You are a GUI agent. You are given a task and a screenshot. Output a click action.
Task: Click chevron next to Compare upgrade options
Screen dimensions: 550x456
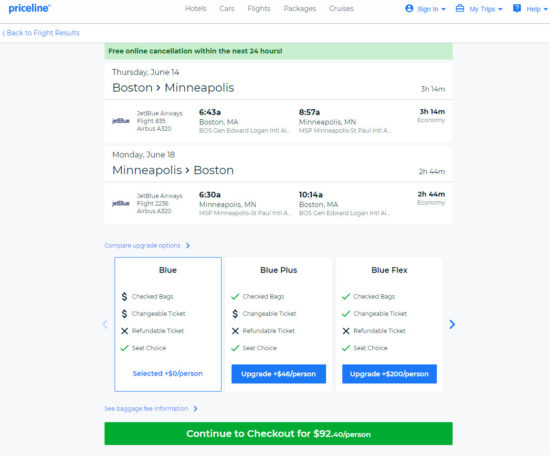pos(188,246)
